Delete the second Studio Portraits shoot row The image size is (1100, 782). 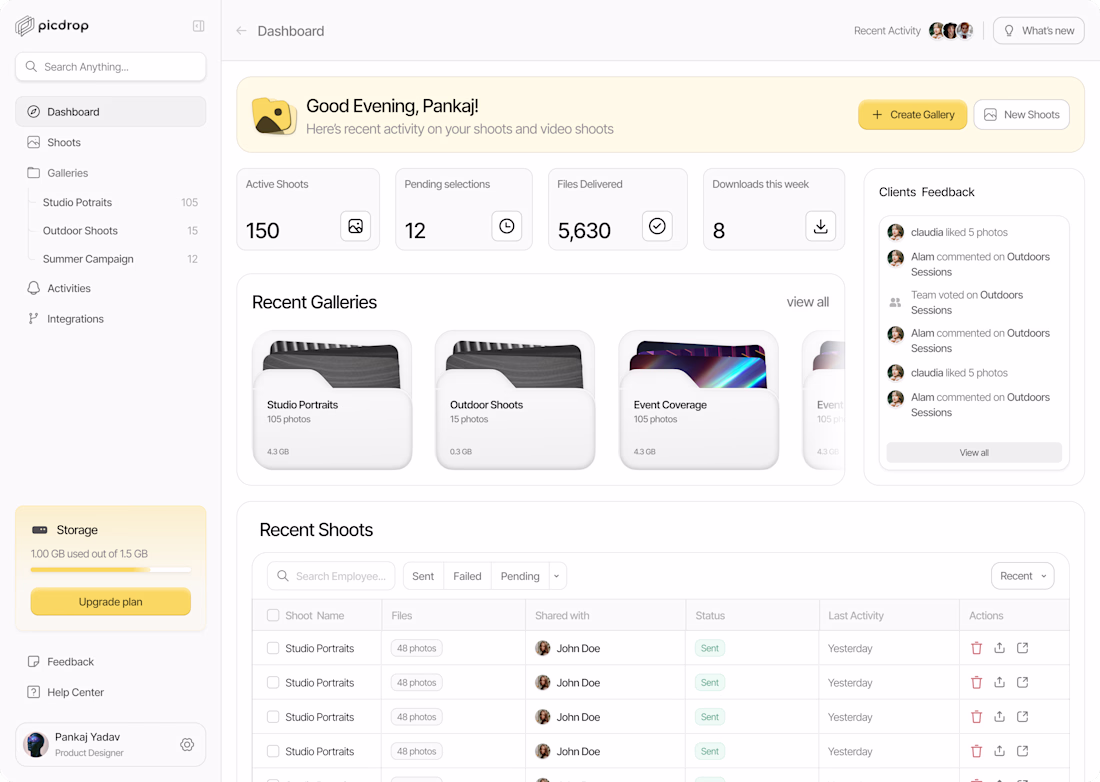pos(977,682)
